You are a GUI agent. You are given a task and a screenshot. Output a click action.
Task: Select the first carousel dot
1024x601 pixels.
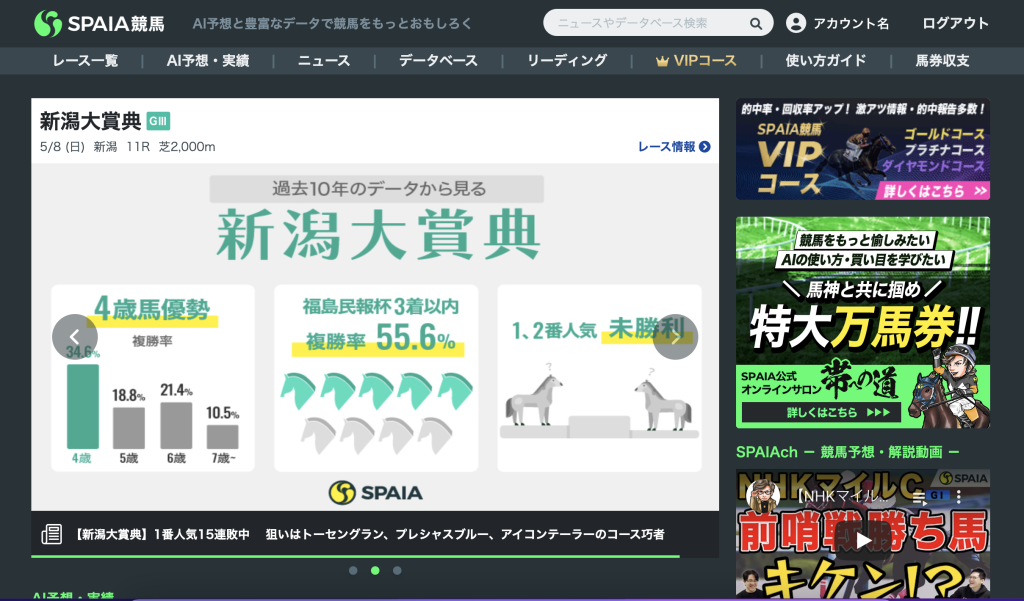353,570
